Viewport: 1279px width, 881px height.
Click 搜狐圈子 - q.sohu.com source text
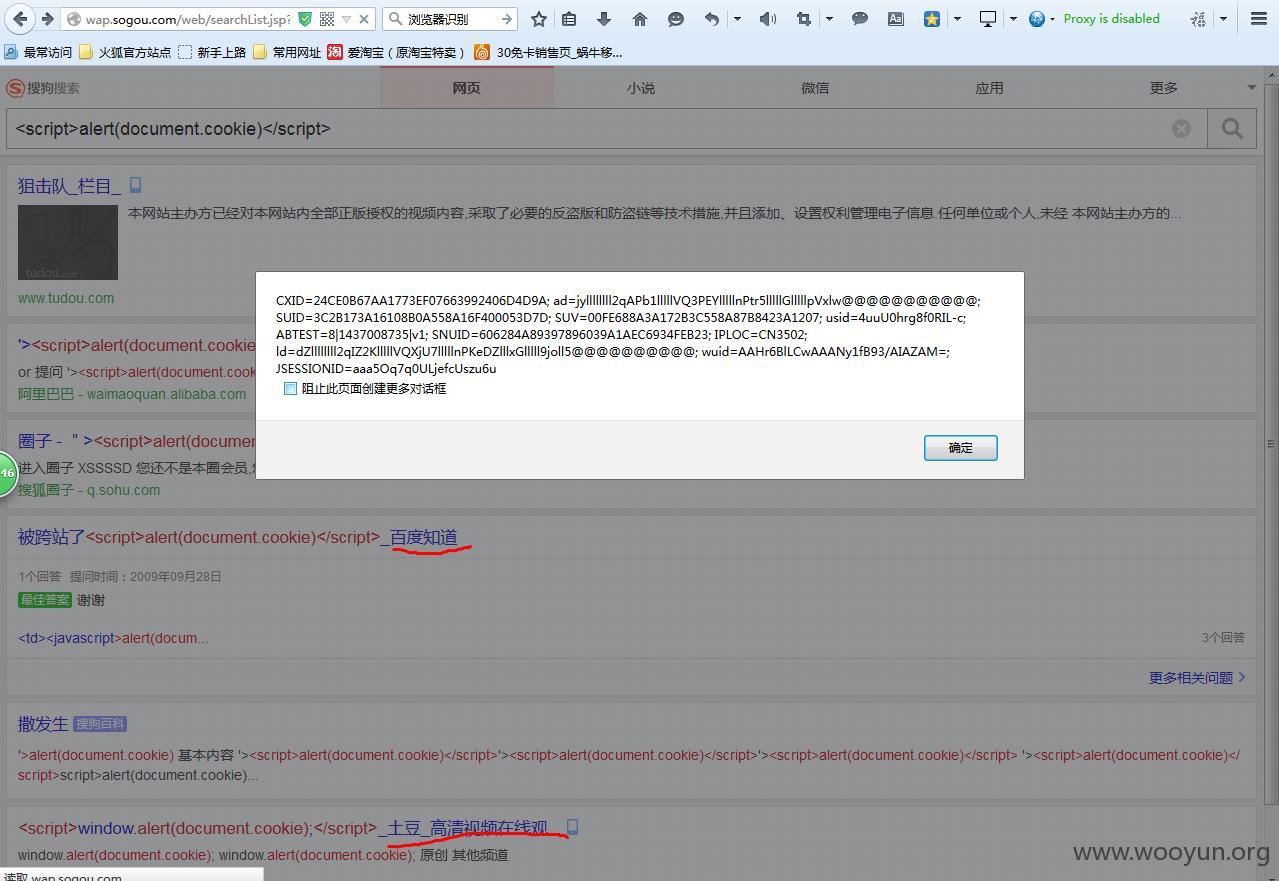[x=89, y=490]
